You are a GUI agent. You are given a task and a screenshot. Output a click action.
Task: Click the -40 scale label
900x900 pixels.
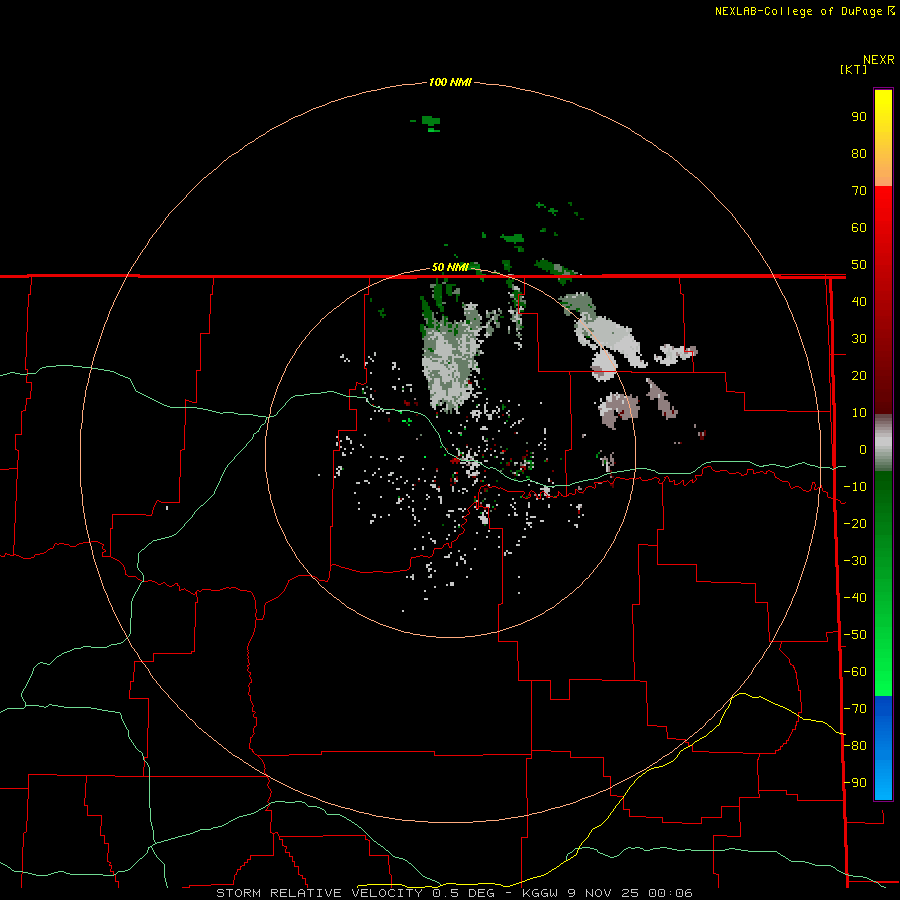855,598
